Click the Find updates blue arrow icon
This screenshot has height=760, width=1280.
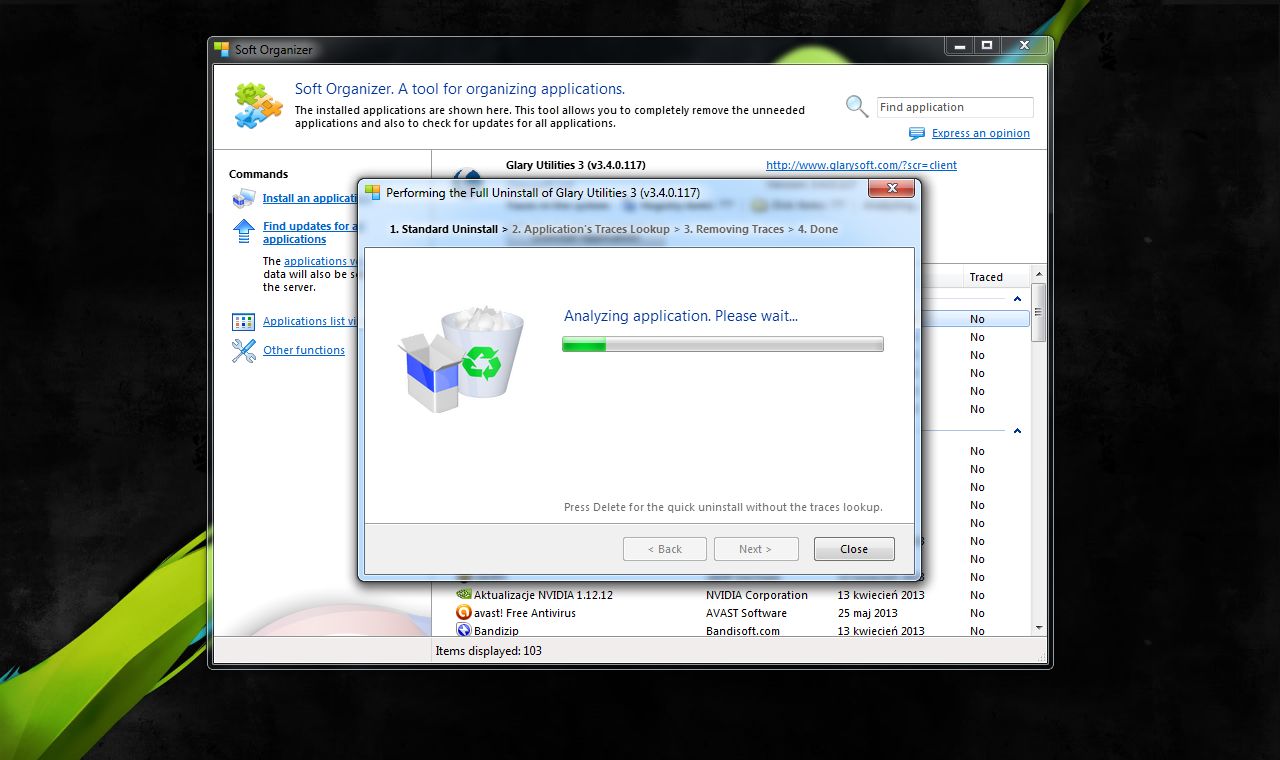[244, 231]
